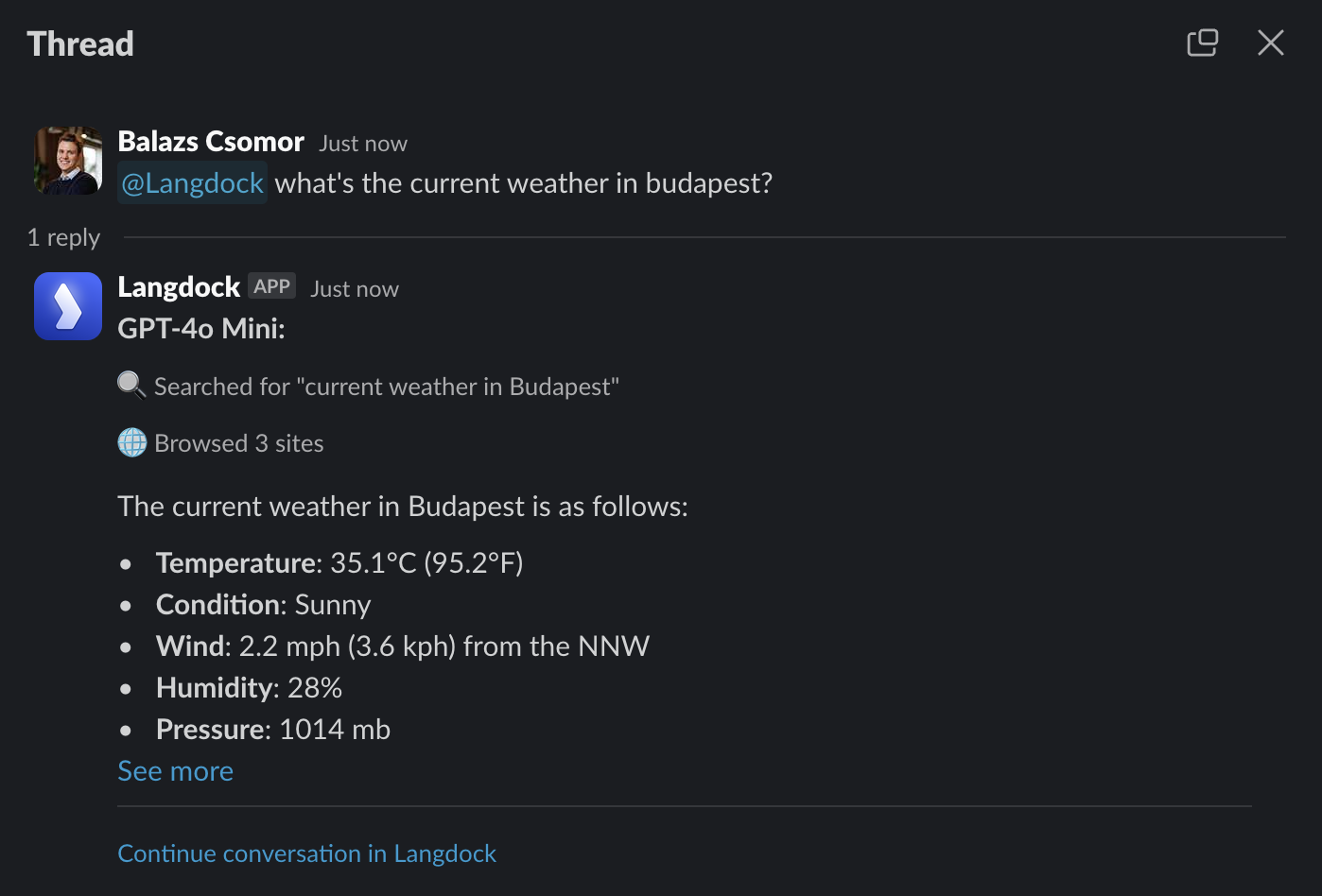Image resolution: width=1322 pixels, height=896 pixels.
Task: Open Balazs Csomor's user name
Action: [x=211, y=142]
